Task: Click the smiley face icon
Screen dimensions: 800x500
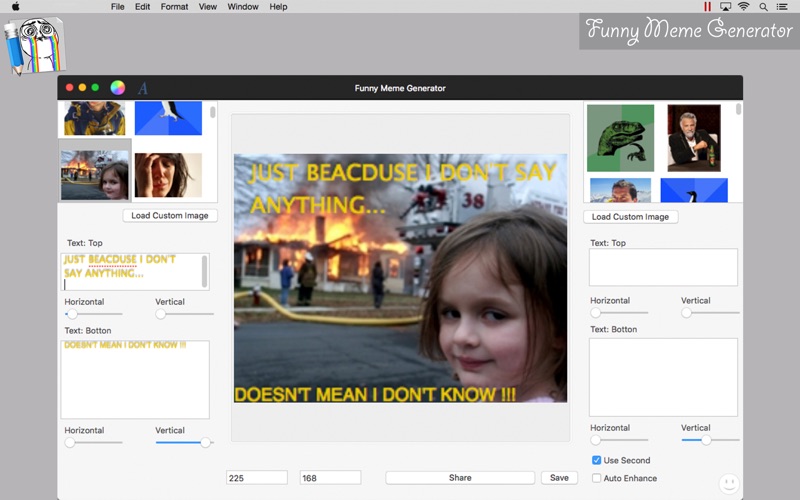Action: 729,482
